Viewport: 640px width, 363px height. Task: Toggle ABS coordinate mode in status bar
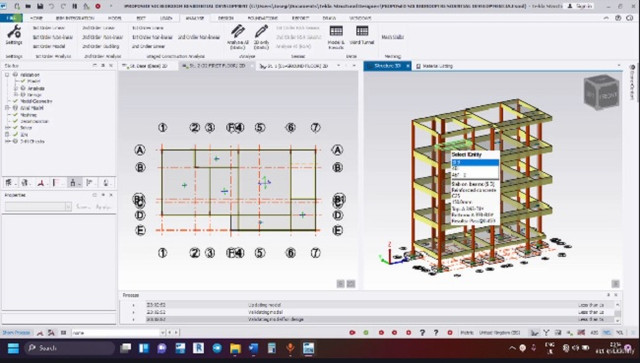click(594, 333)
